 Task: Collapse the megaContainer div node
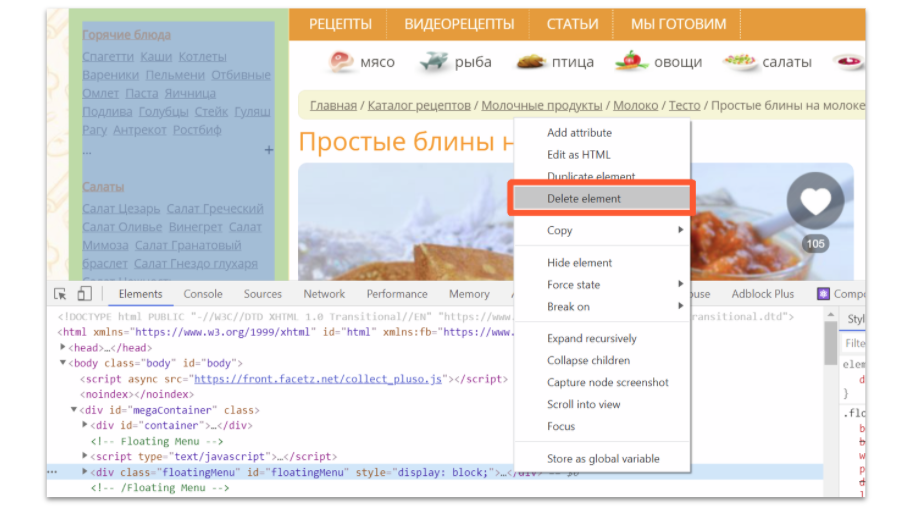click(x=74, y=410)
